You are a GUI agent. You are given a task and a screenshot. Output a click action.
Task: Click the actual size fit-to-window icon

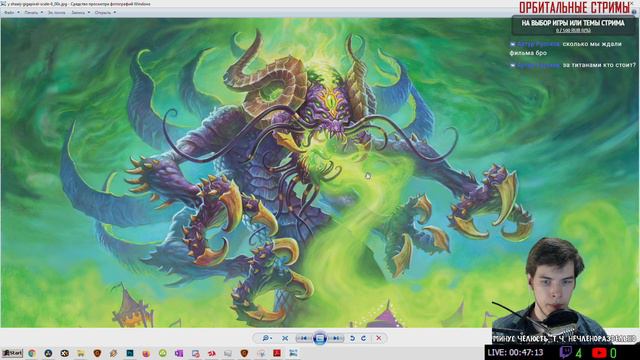(x=285, y=338)
